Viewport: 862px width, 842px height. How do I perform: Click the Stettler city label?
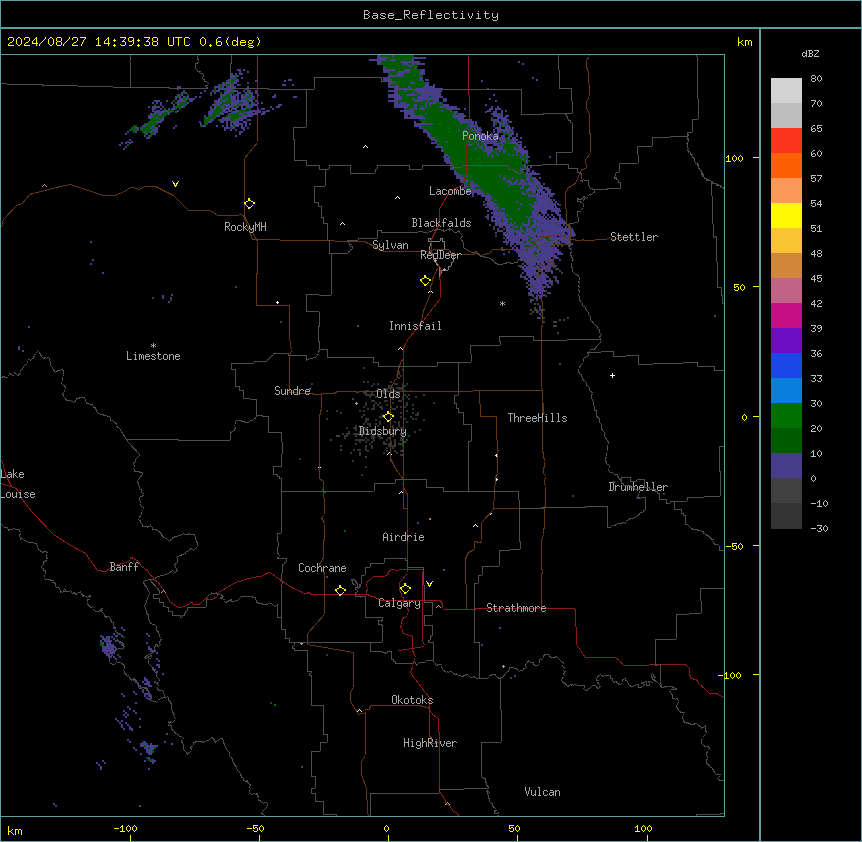[x=634, y=237]
